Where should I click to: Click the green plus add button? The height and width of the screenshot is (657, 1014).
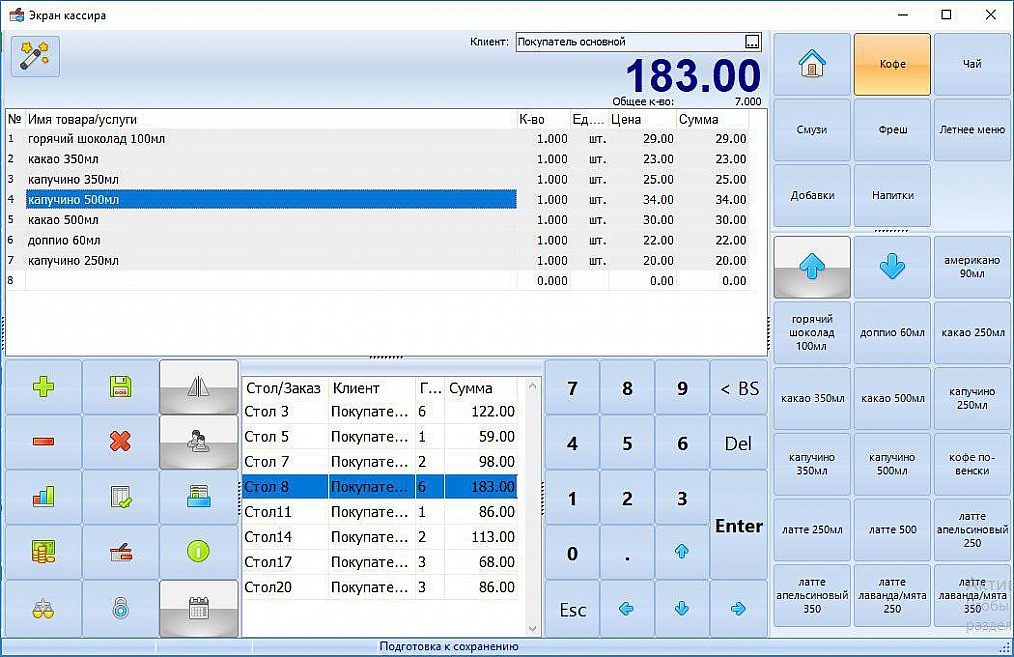tap(43, 387)
